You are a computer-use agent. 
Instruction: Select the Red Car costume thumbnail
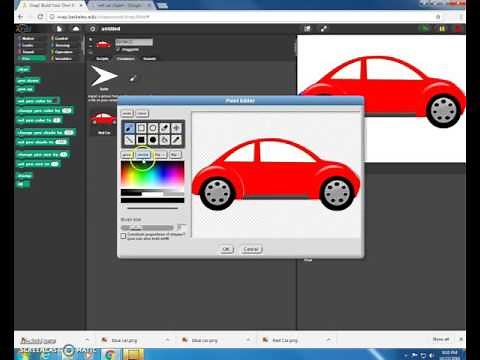coord(104,121)
